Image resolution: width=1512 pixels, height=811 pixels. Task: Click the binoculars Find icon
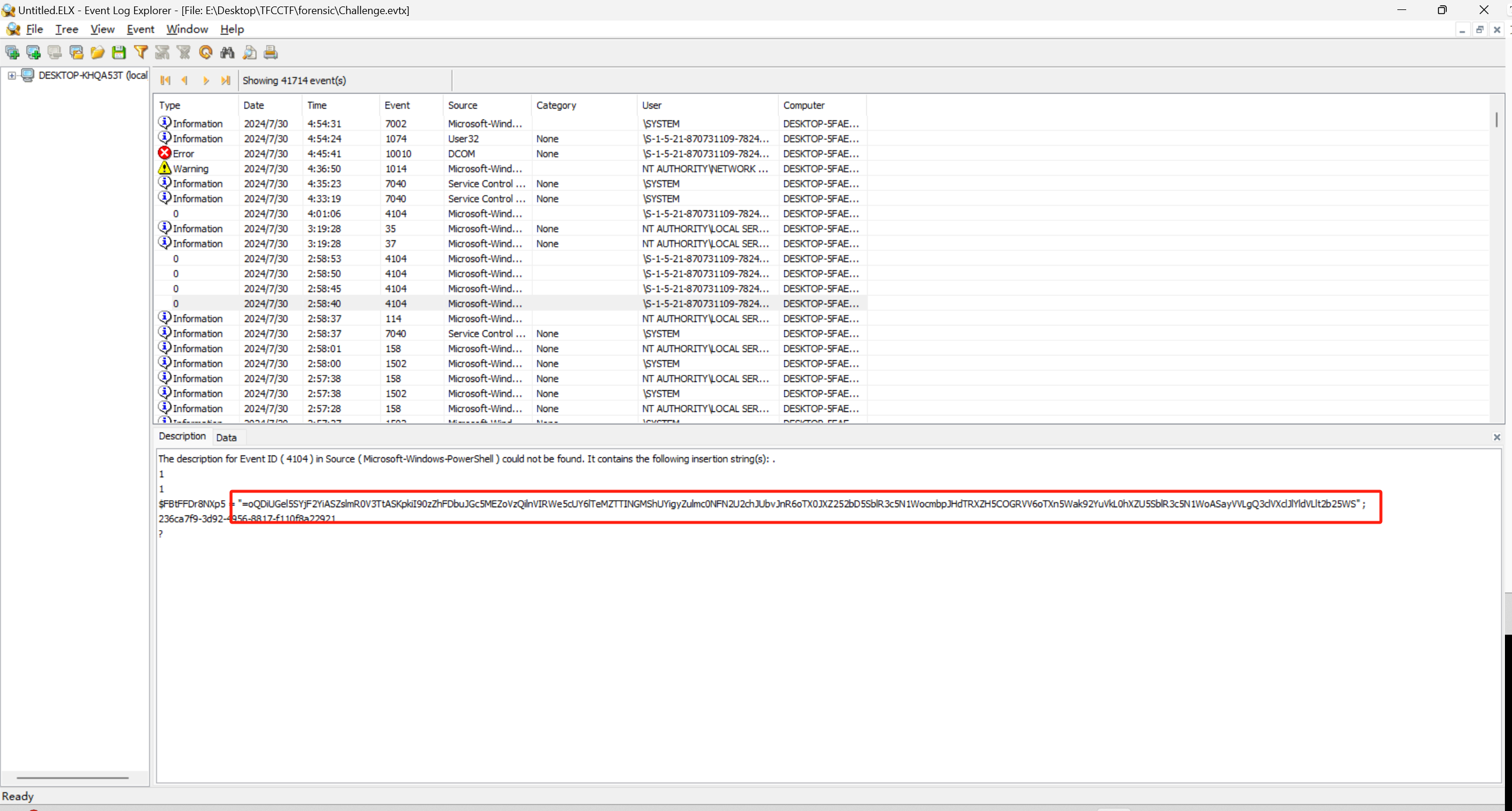227,52
